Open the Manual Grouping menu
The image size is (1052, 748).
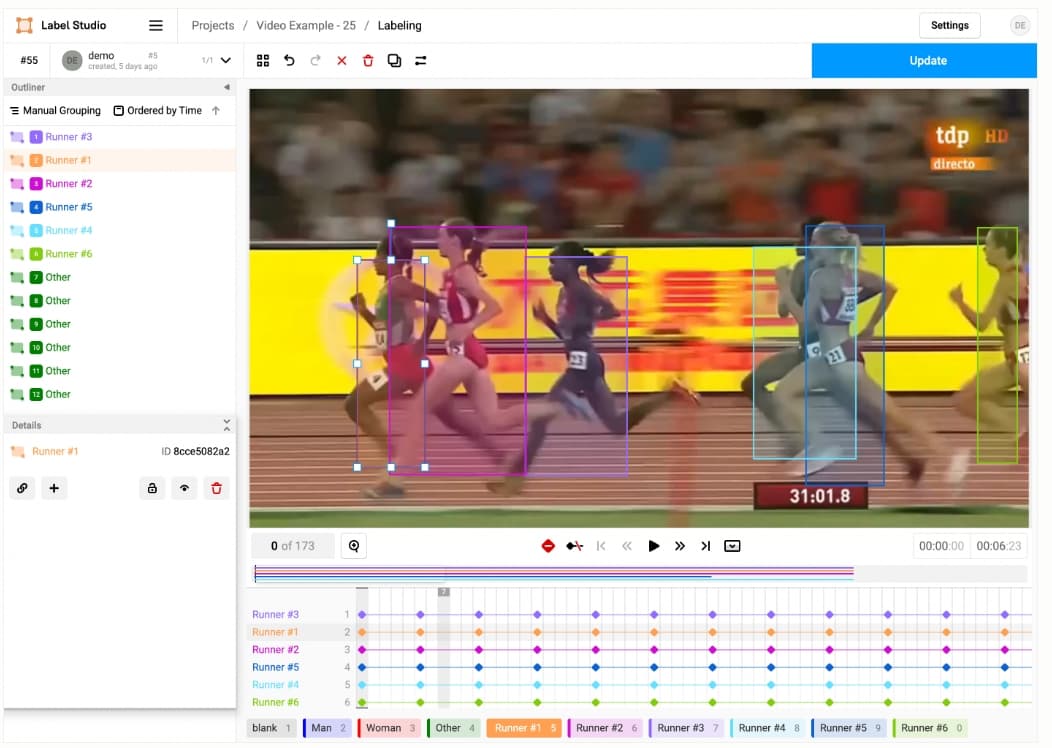pyautogui.click(x=55, y=110)
